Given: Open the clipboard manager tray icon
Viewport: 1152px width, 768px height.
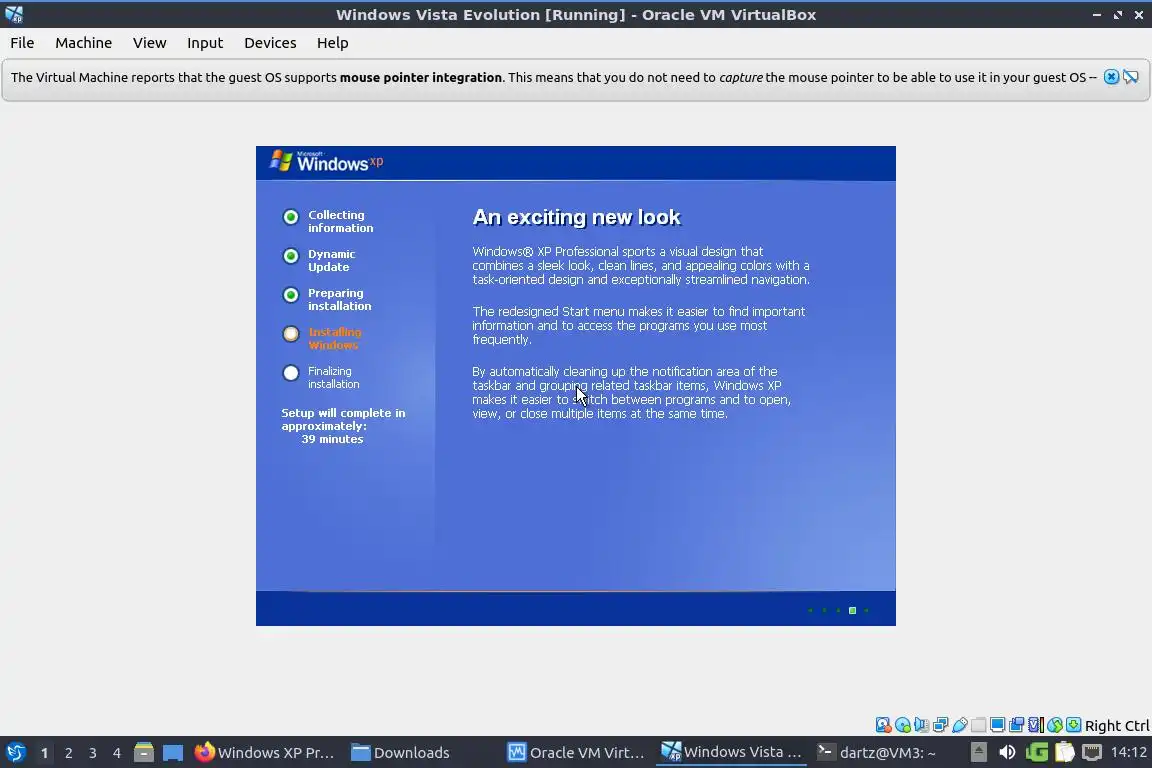Looking at the screenshot, I should [1065, 753].
